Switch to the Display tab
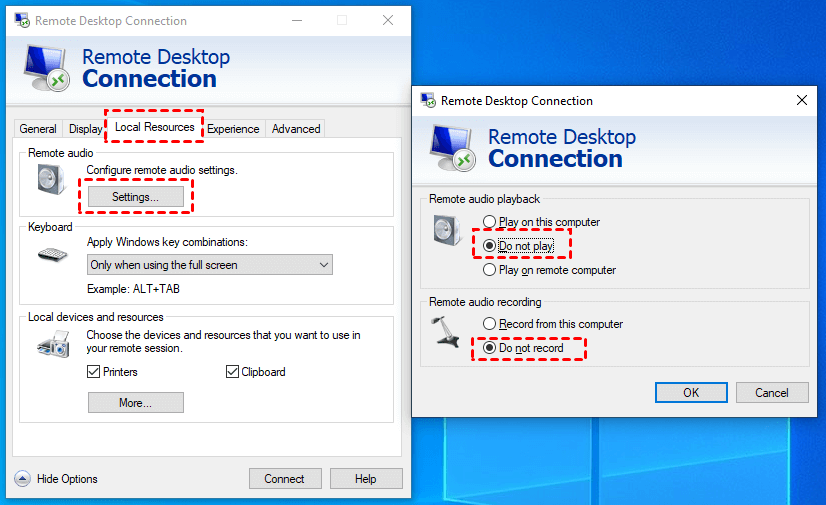This screenshot has height=505, width=826. (x=85, y=128)
